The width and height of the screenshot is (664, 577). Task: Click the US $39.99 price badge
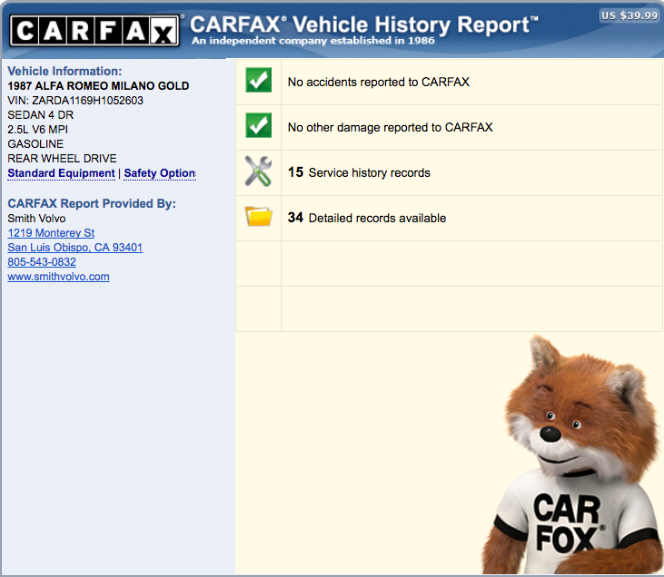coord(630,16)
